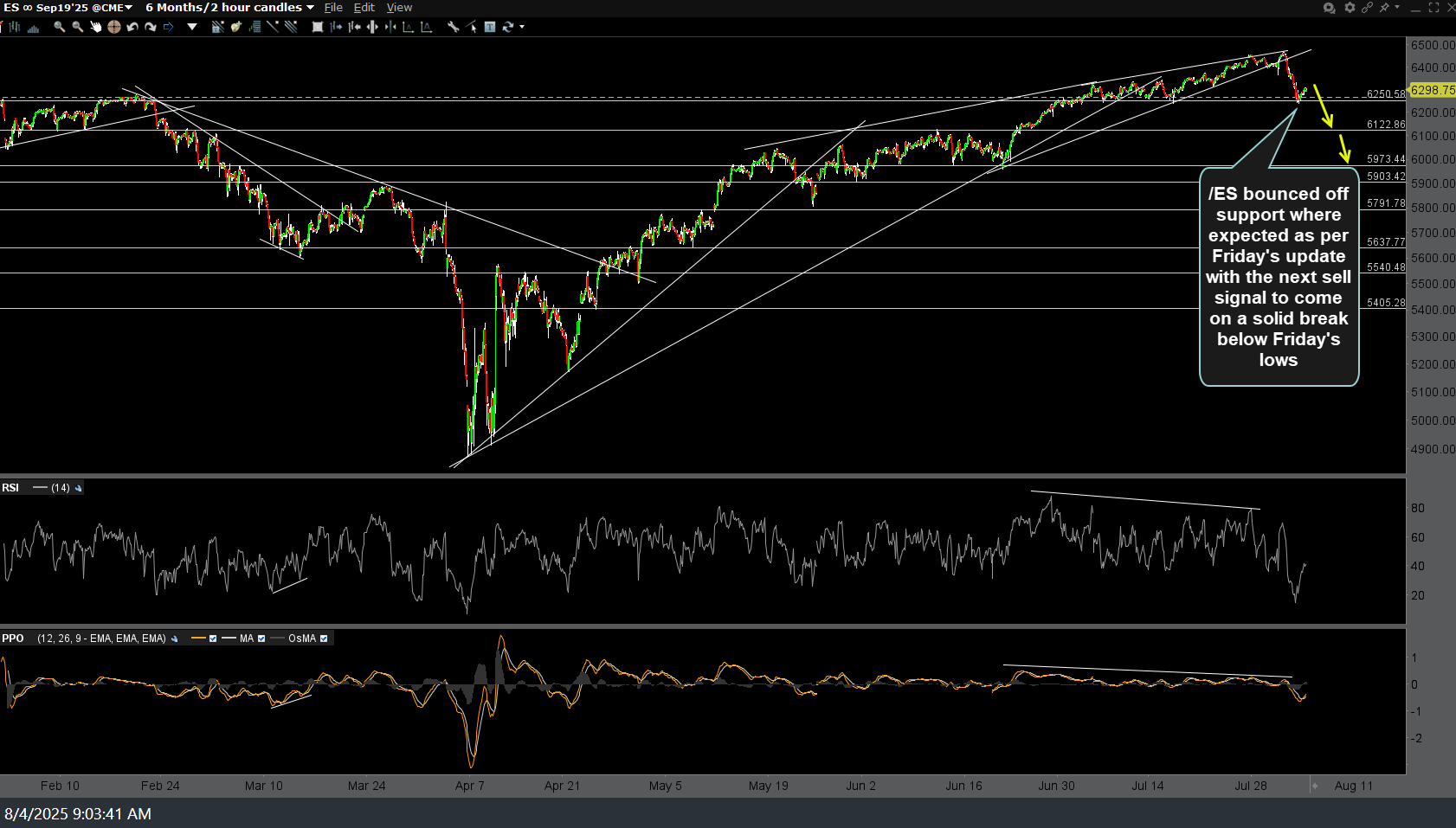Select the crosshair tool
Viewport: 1456px width, 828px height.
pyautogui.click(x=113, y=27)
